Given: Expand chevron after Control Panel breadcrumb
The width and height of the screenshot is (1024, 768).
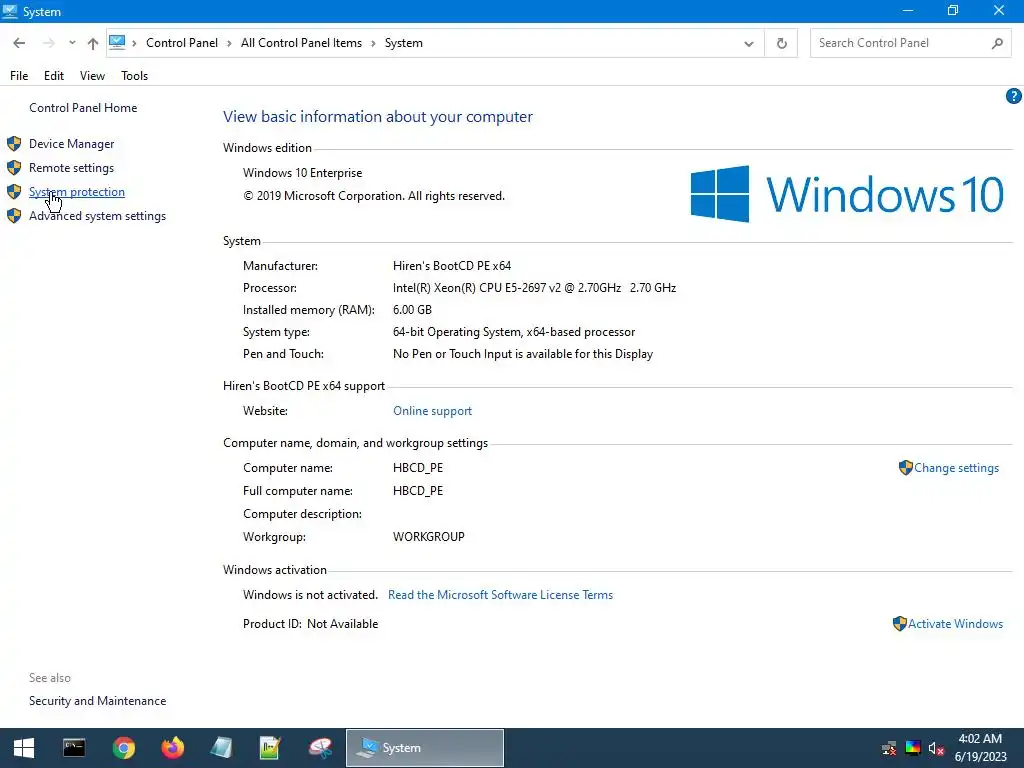Looking at the screenshot, I should (x=229, y=43).
